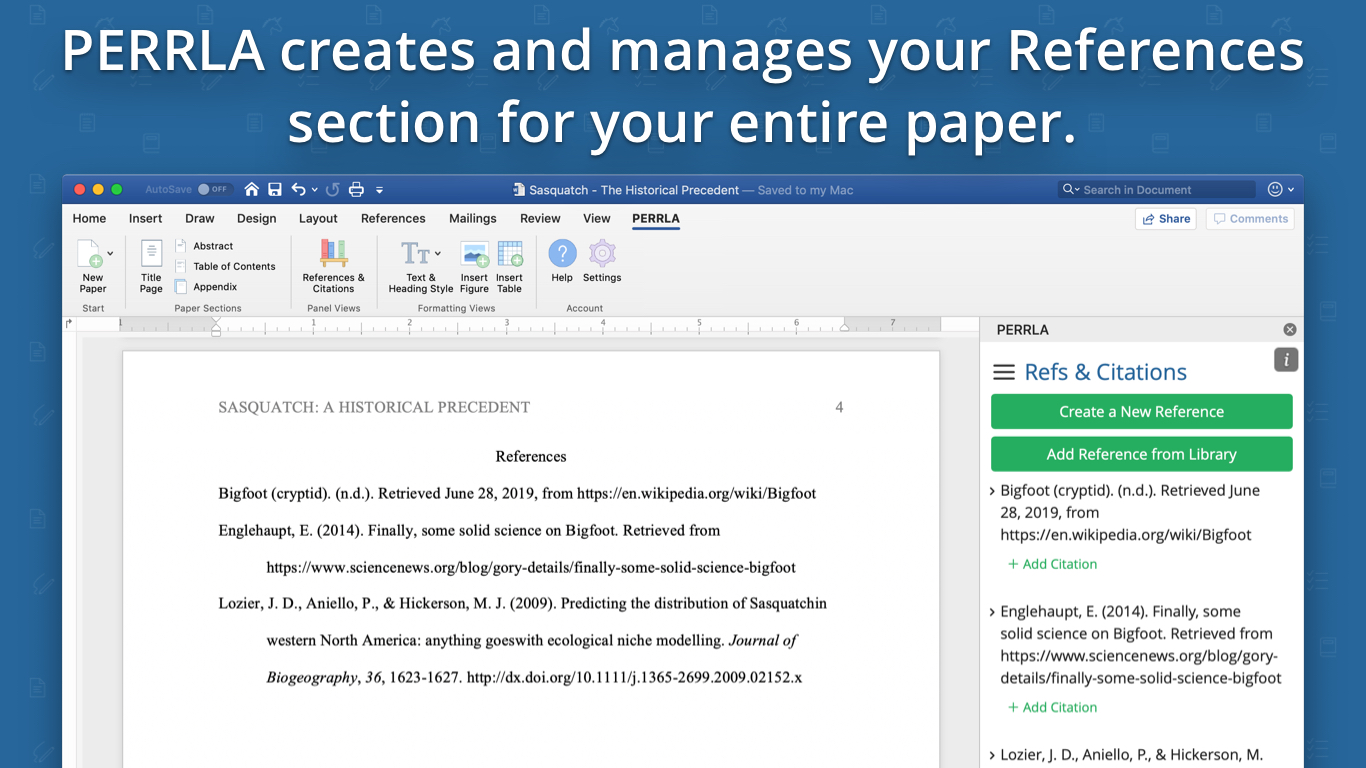Open the References ribbon tab
1366x768 pixels.
tap(393, 218)
